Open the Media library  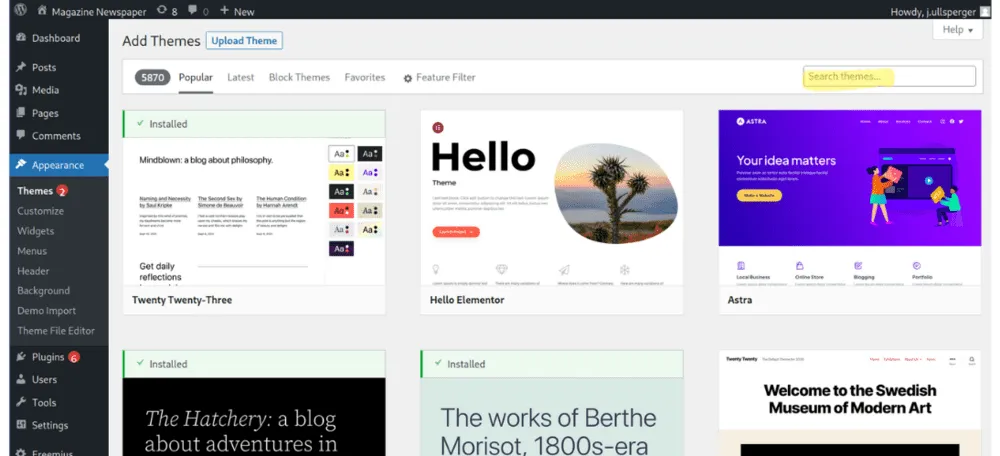coord(59,90)
